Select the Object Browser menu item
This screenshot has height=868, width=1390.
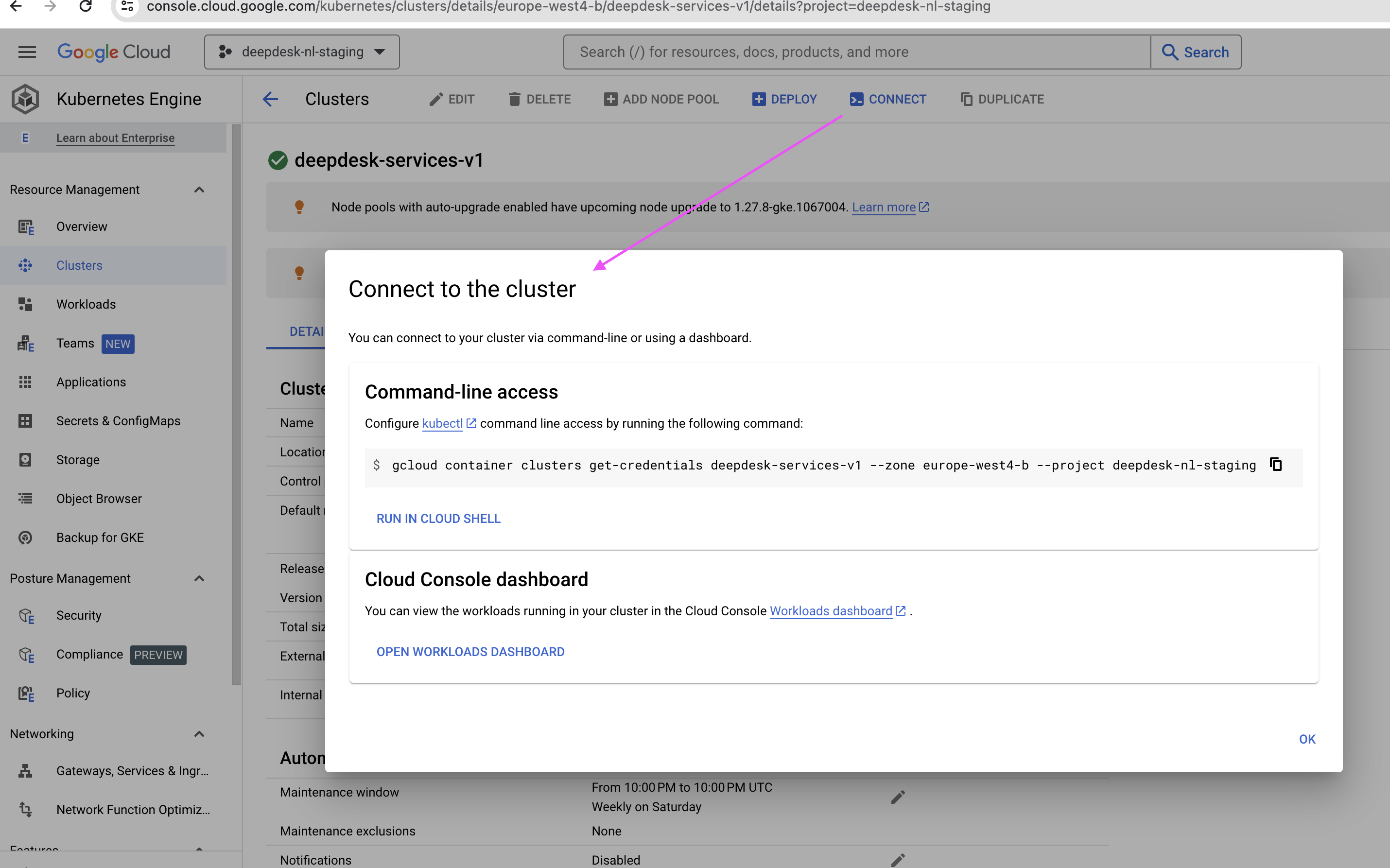point(99,498)
